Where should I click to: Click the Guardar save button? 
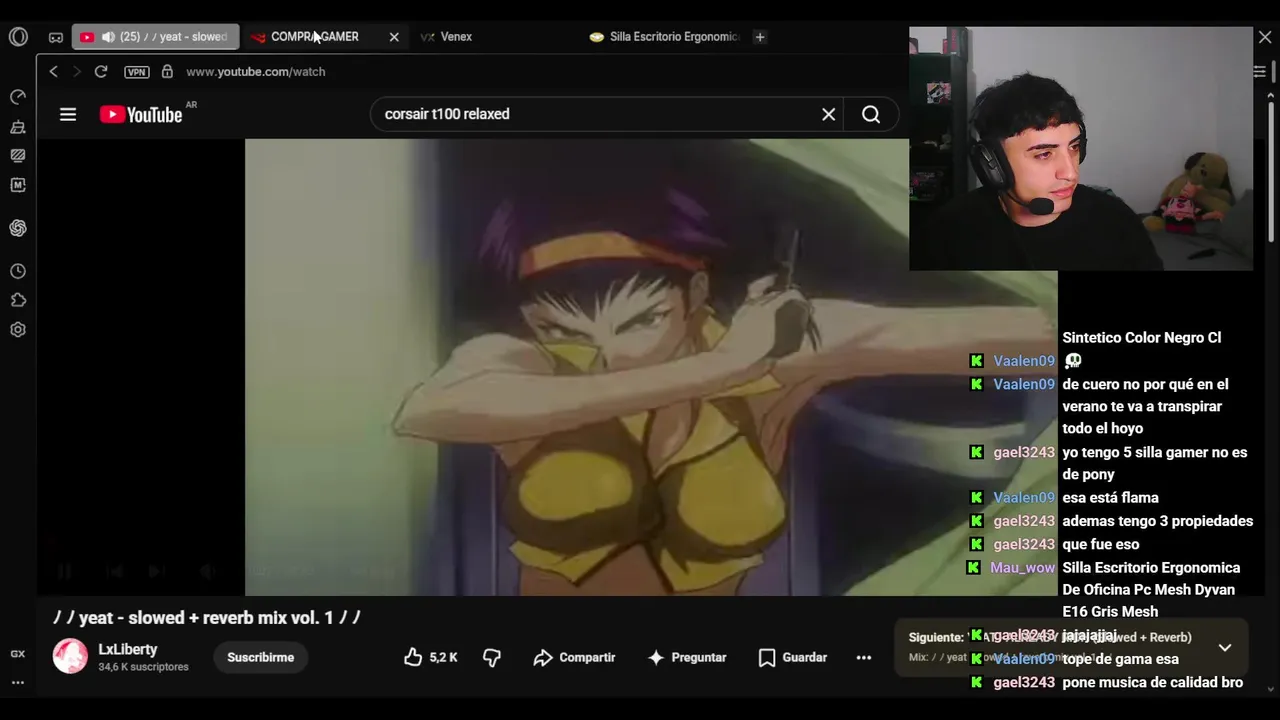(793, 657)
